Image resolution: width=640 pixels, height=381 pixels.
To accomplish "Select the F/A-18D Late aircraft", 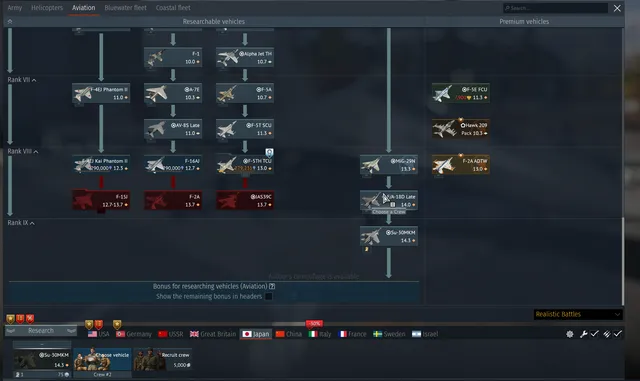I will [x=389, y=201].
